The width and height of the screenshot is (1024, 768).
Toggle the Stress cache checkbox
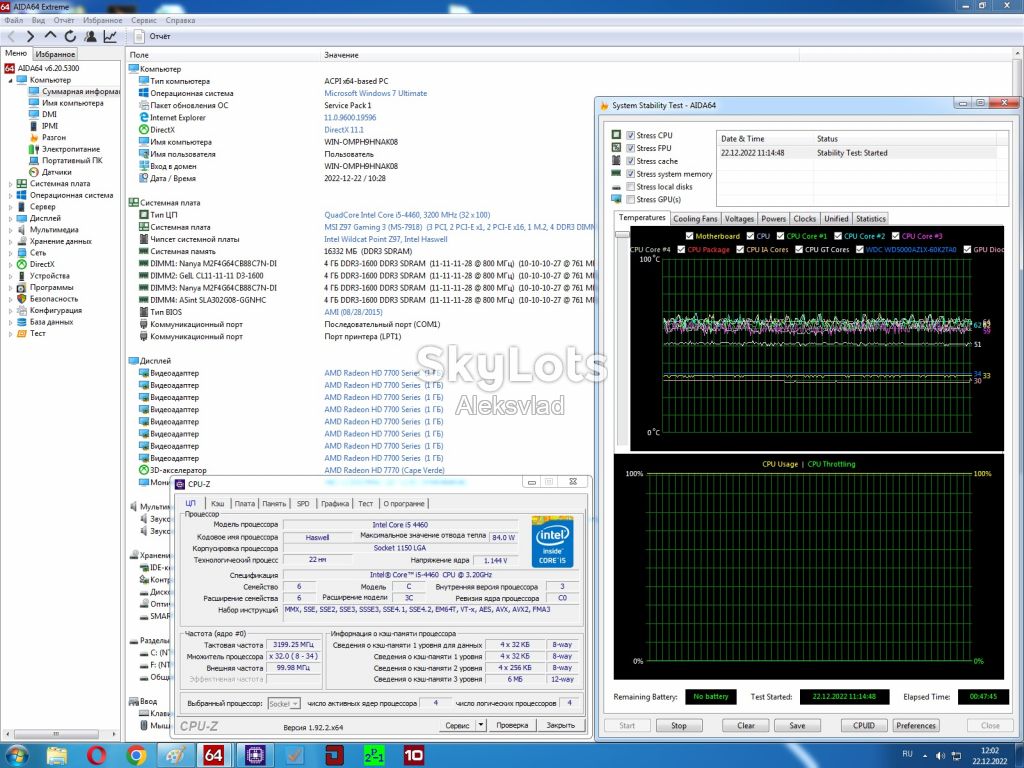[630, 161]
